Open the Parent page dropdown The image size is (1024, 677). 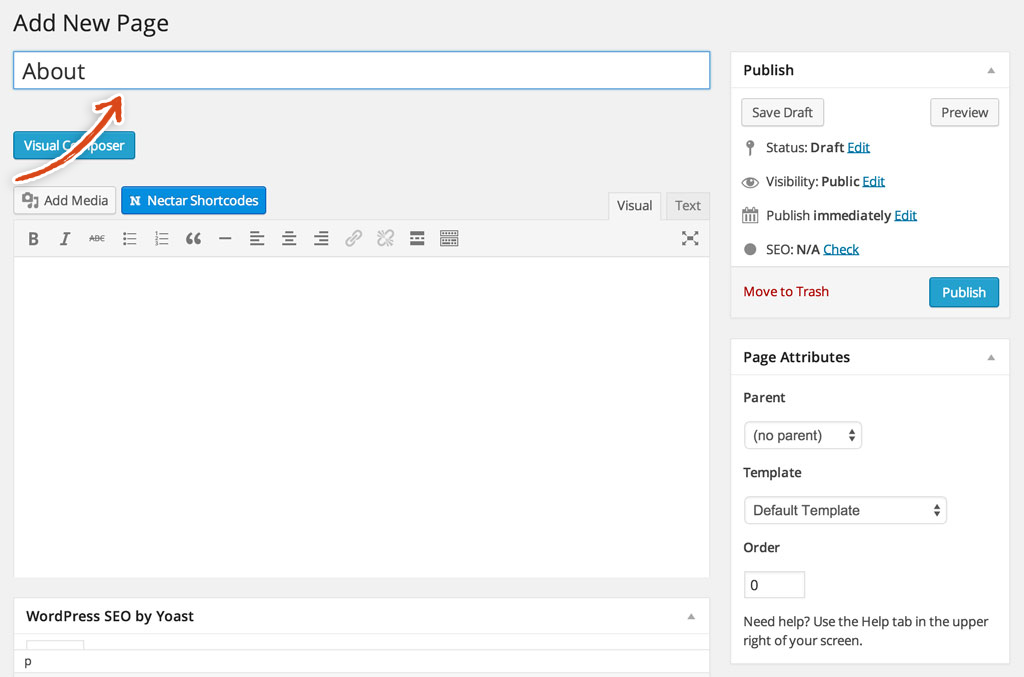coord(803,435)
